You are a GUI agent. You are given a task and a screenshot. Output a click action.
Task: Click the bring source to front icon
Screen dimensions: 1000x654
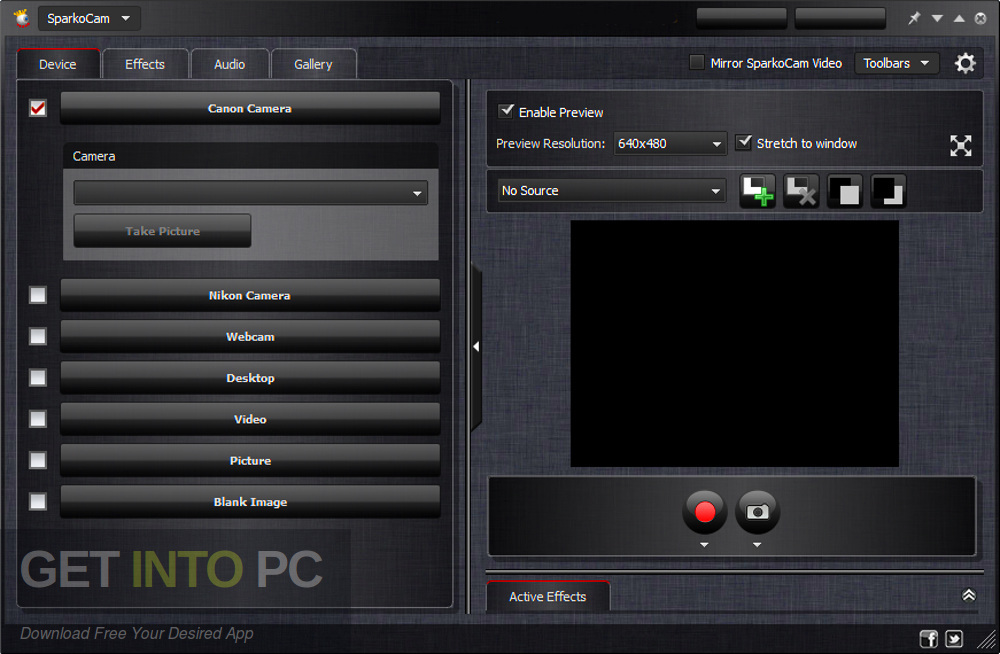tap(844, 191)
